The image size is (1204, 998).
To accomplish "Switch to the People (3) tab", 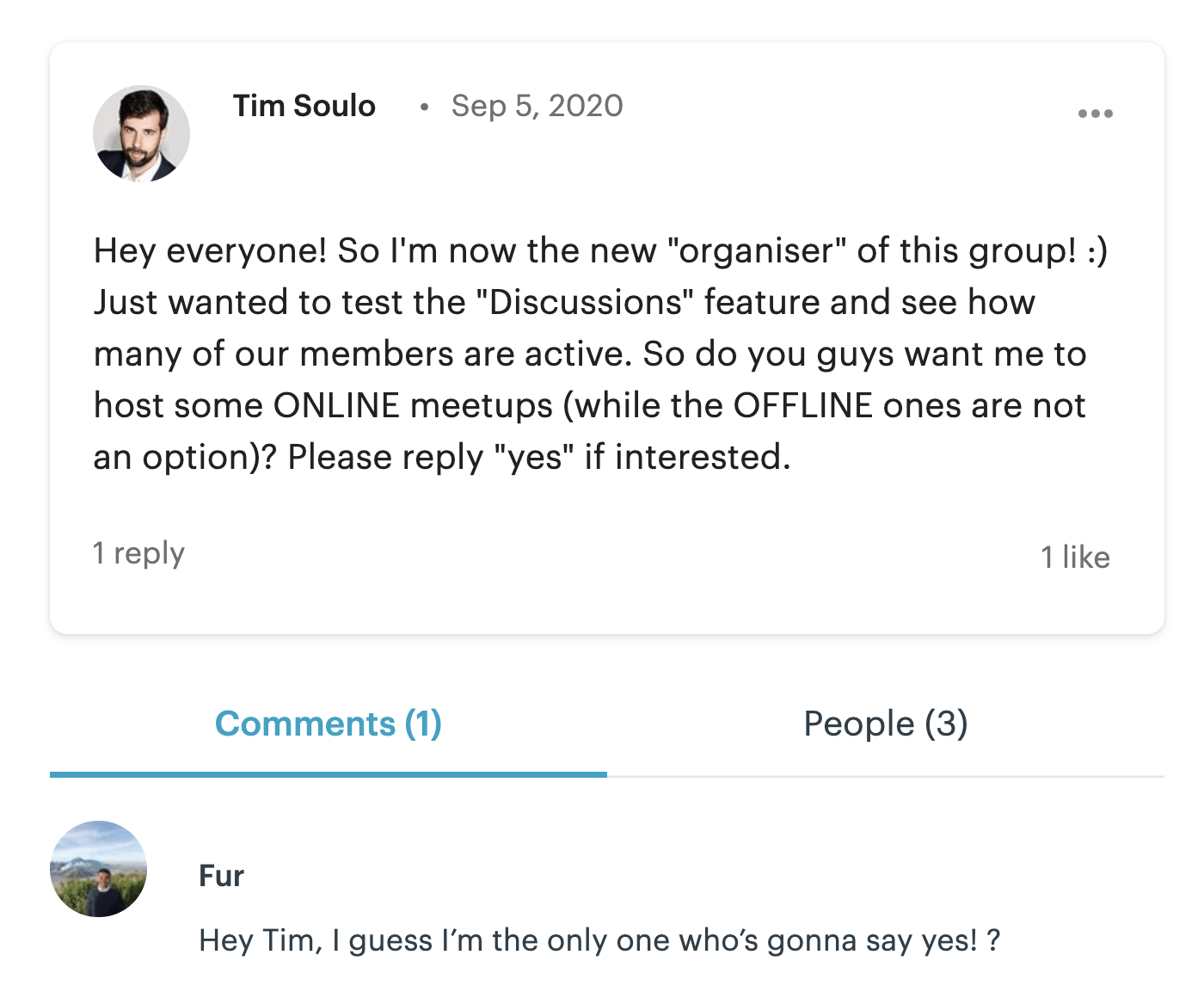I will (x=885, y=724).
